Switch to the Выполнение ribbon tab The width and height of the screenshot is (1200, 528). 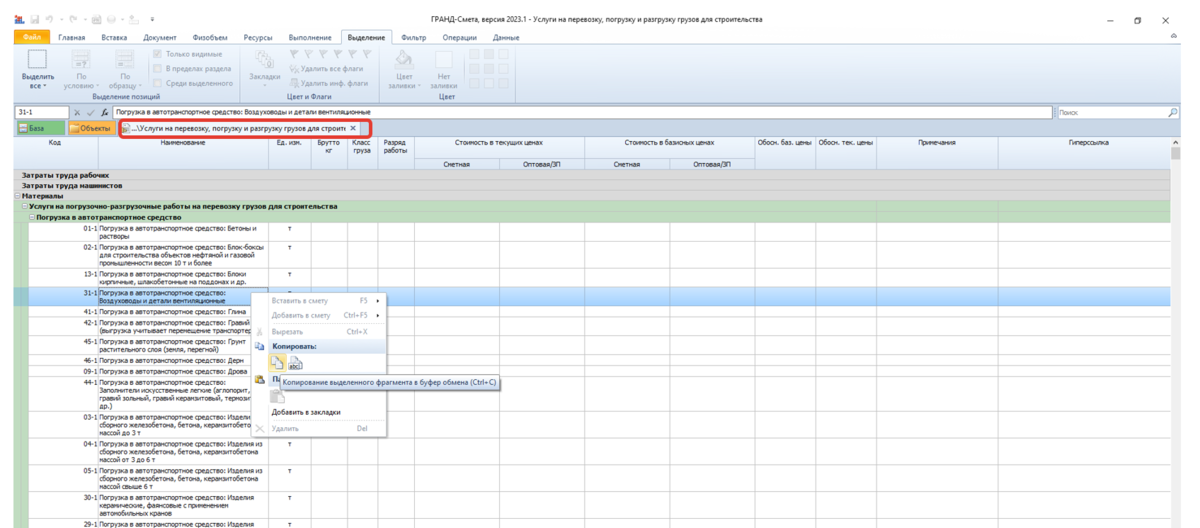(x=310, y=37)
